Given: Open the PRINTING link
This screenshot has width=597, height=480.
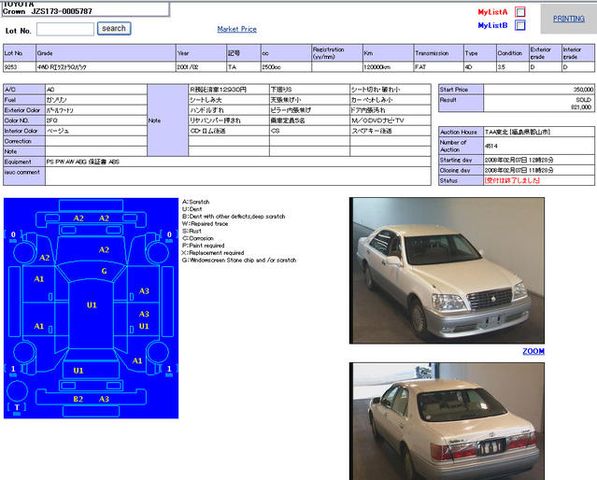Looking at the screenshot, I should (x=569, y=19).
